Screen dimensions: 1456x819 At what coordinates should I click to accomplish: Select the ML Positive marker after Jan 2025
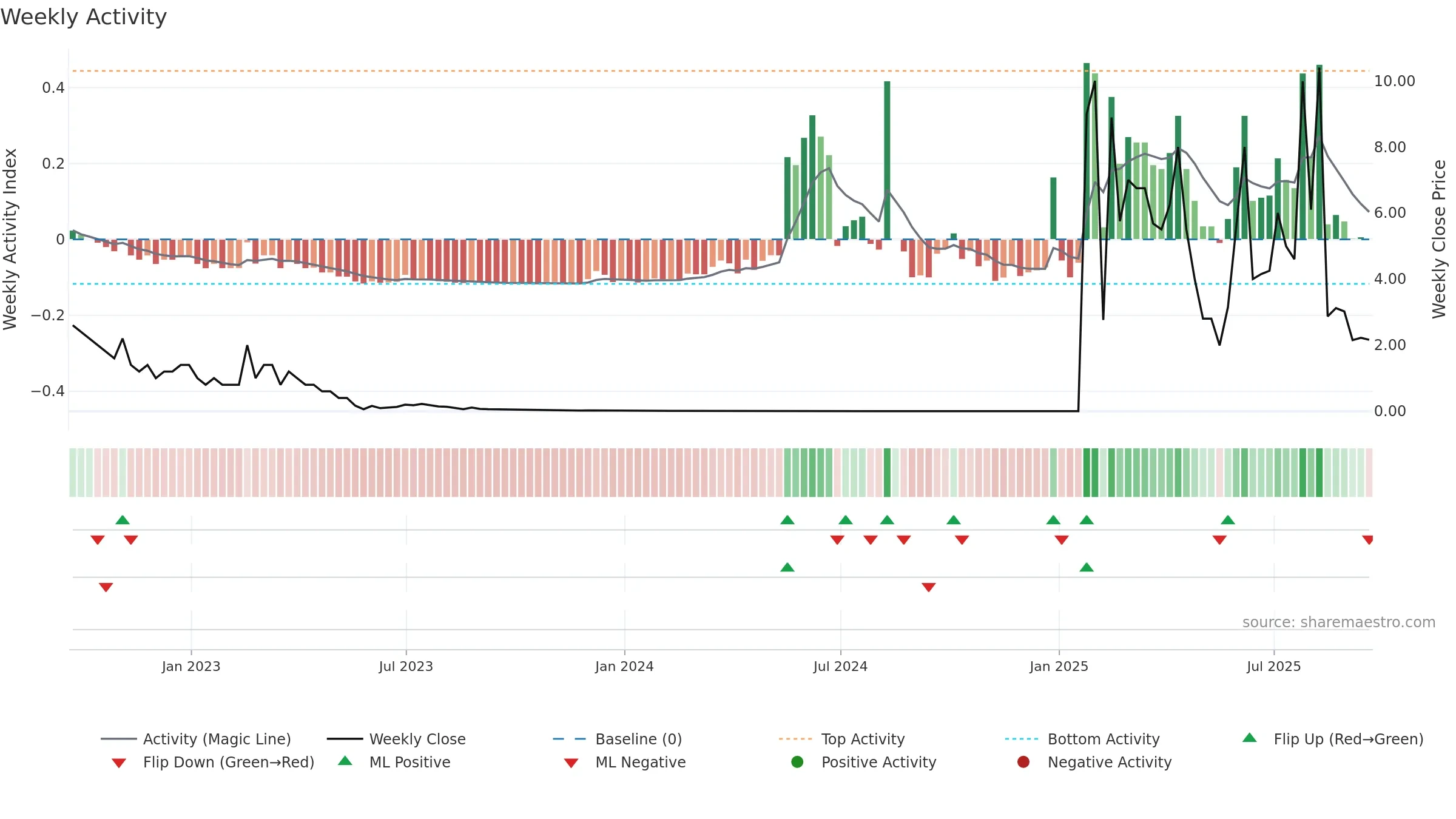(1087, 567)
